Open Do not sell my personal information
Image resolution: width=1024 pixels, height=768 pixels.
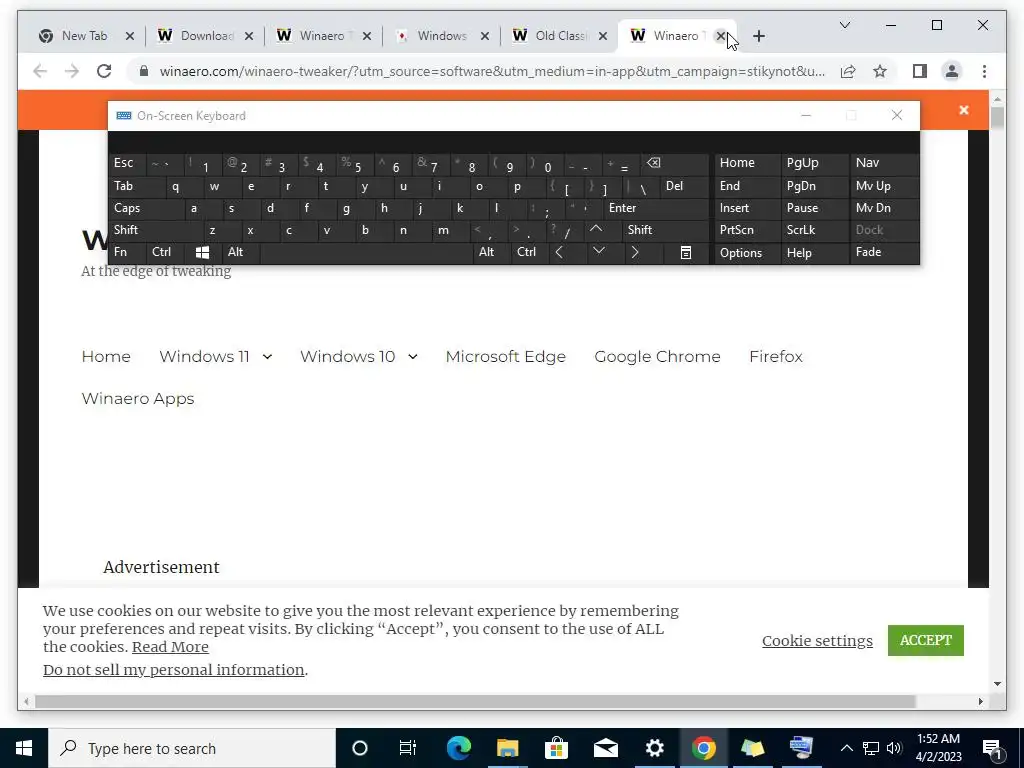[x=173, y=670]
